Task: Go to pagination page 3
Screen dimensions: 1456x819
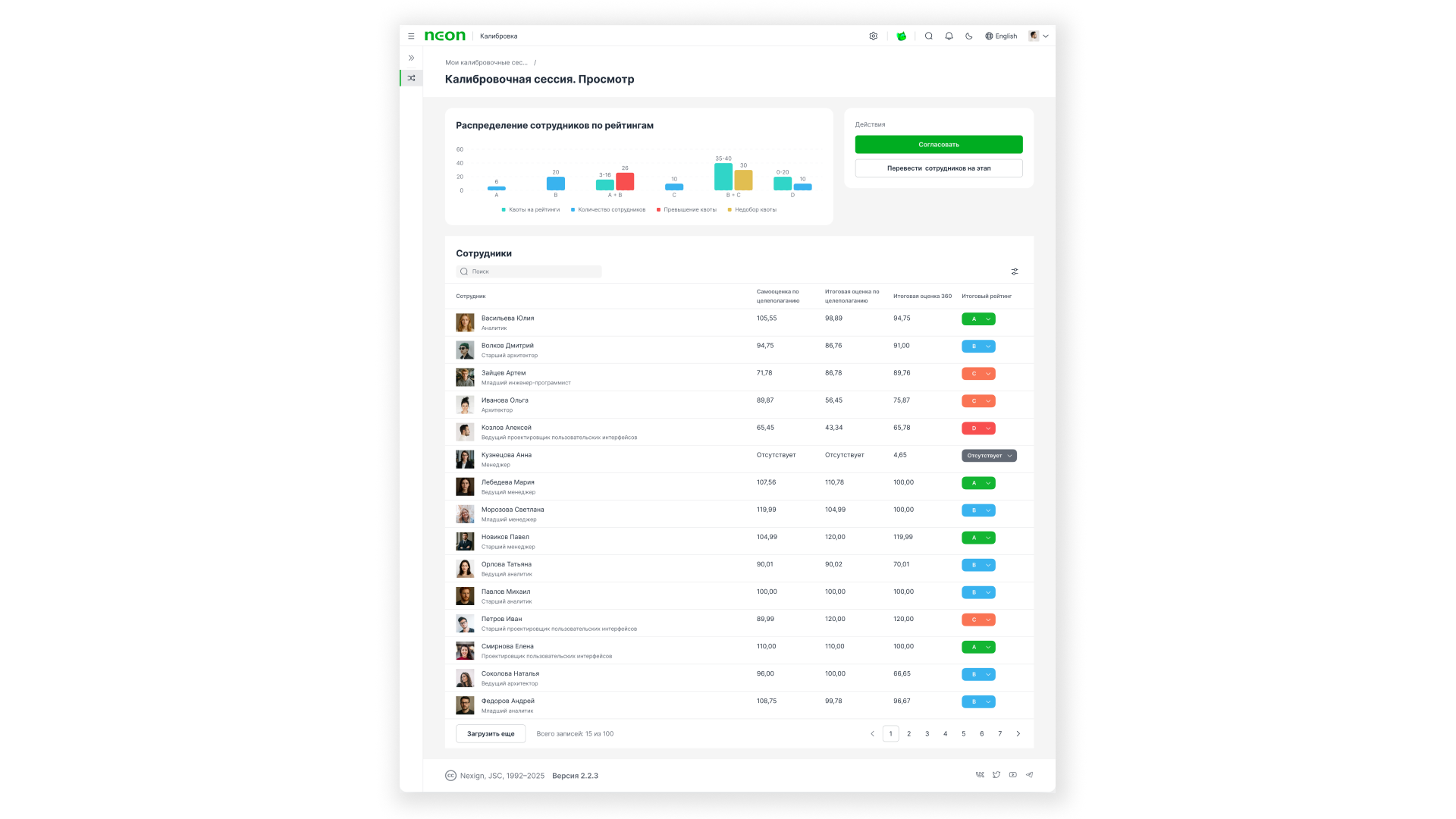Action: click(927, 734)
